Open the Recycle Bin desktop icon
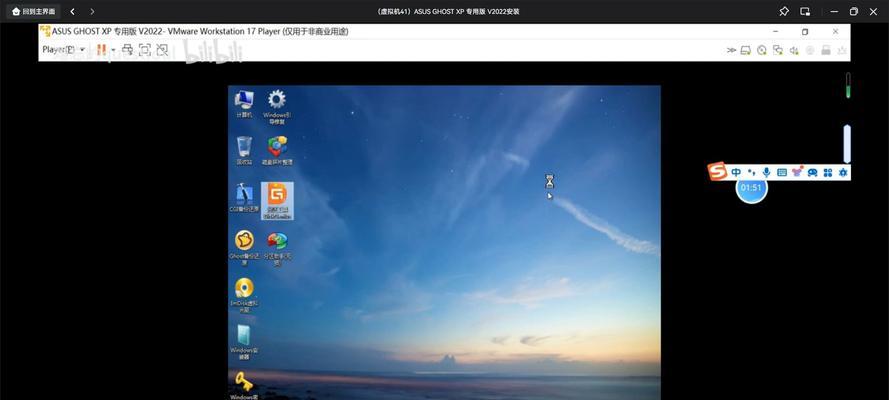889x400 pixels. tap(244, 151)
